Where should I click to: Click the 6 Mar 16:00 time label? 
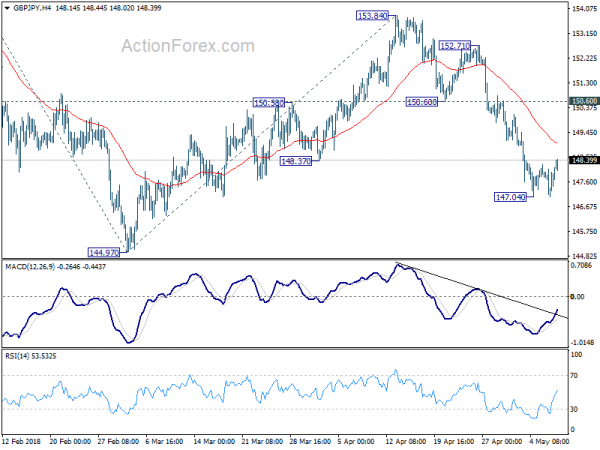(164, 441)
